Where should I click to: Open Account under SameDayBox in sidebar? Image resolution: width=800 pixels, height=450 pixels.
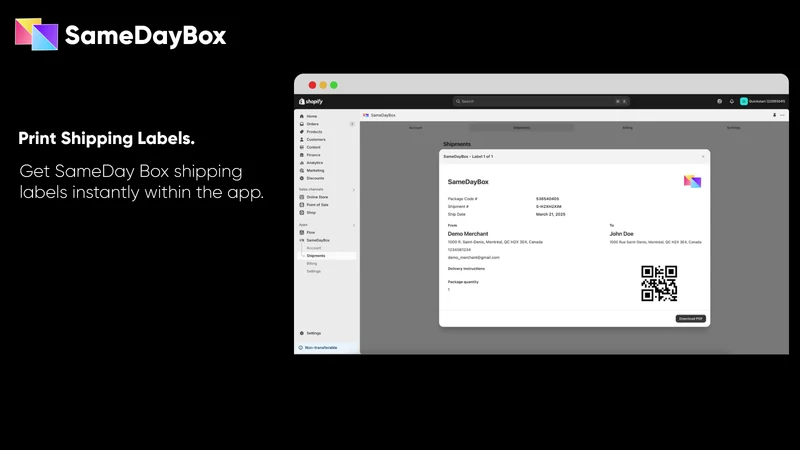(314, 248)
